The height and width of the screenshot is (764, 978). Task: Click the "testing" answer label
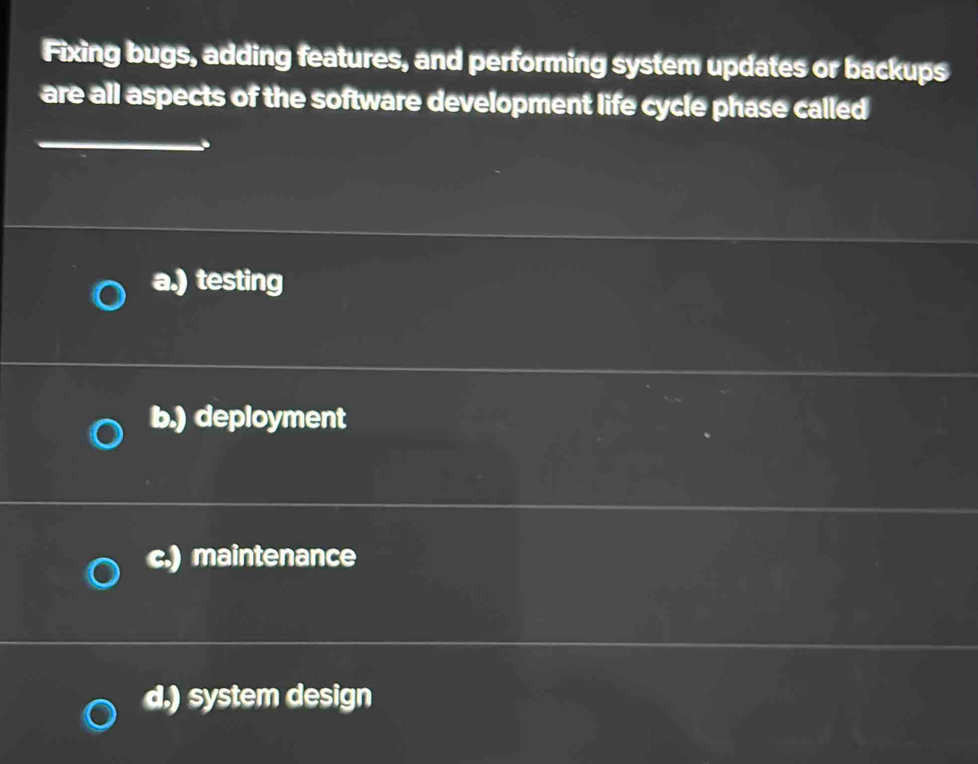click(x=240, y=283)
